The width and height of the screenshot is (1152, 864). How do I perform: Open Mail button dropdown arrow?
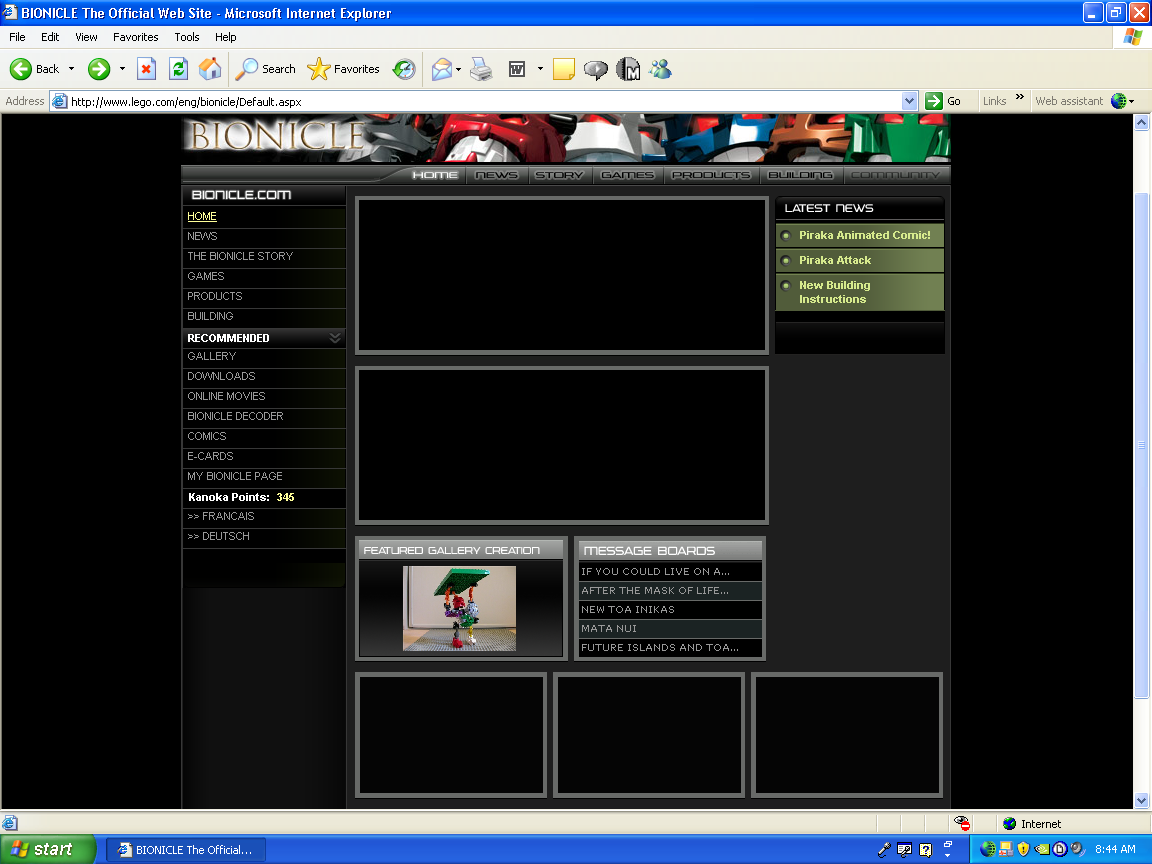coord(458,69)
